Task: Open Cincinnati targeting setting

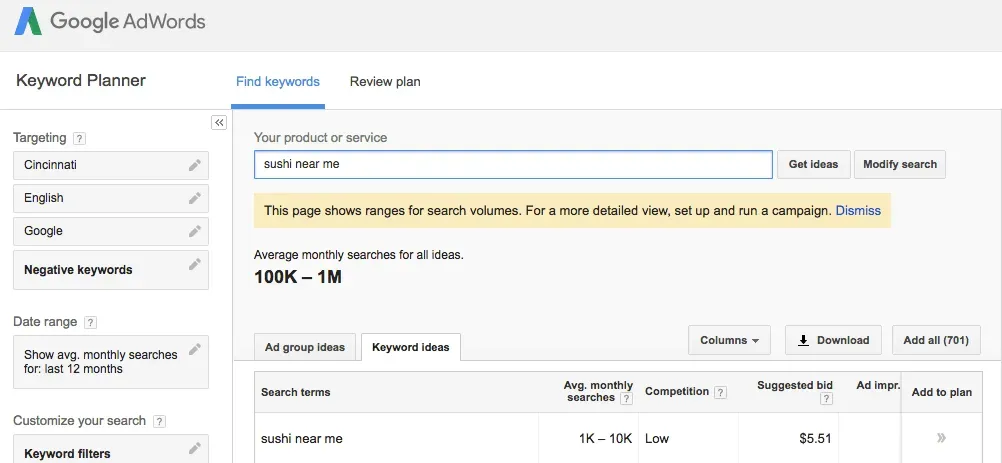Action: [111, 165]
